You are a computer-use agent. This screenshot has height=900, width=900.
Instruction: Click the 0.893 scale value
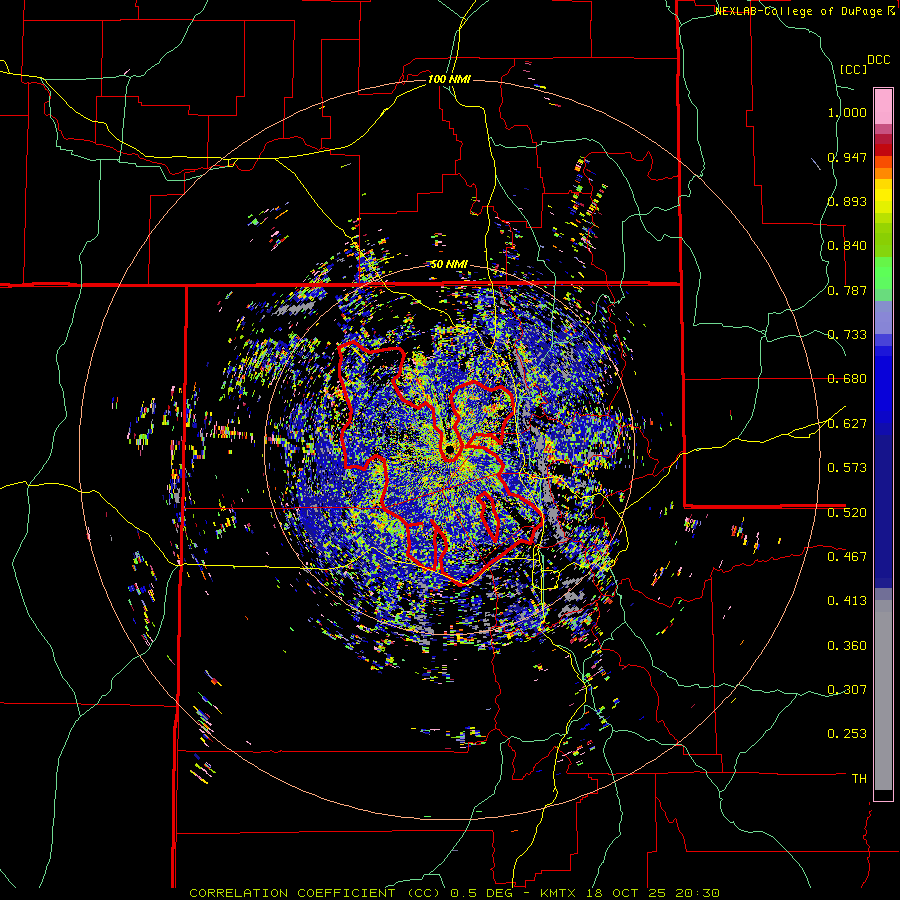pos(847,201)
